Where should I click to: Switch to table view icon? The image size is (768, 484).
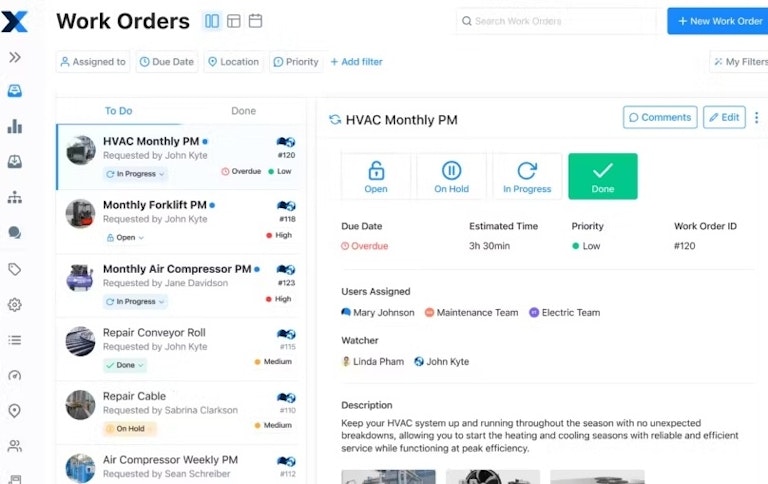[x=234, y=21]
